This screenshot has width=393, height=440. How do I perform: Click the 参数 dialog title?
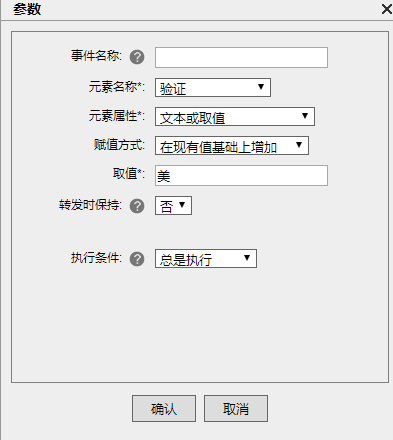(x=27, y=9)
